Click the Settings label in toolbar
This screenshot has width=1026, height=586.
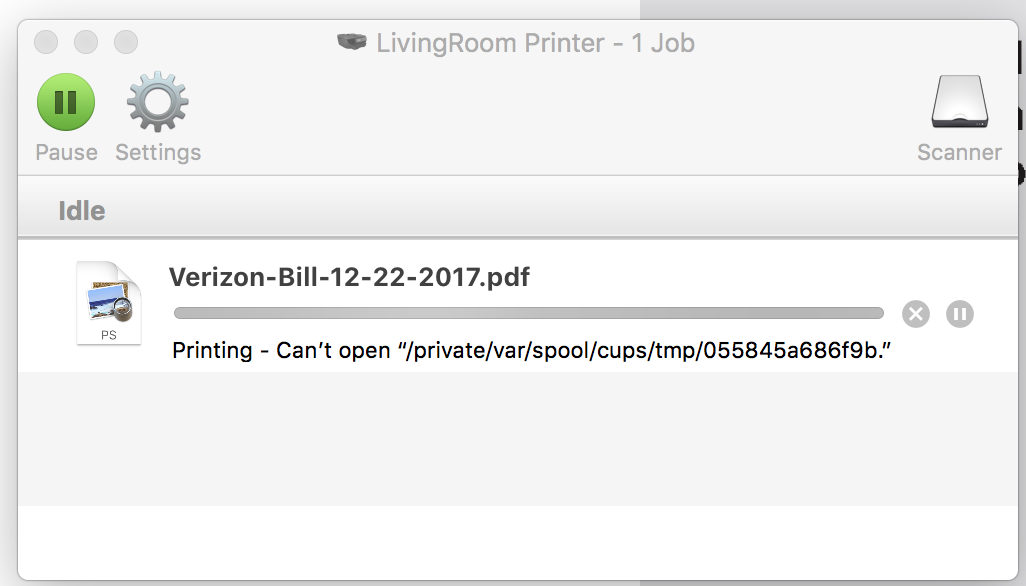click(158, 152)
